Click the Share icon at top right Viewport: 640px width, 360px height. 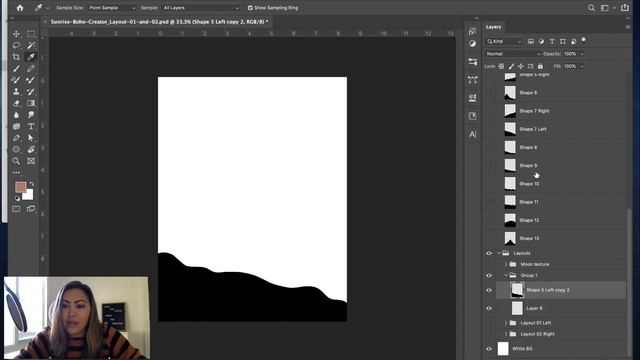coord(624,8)
